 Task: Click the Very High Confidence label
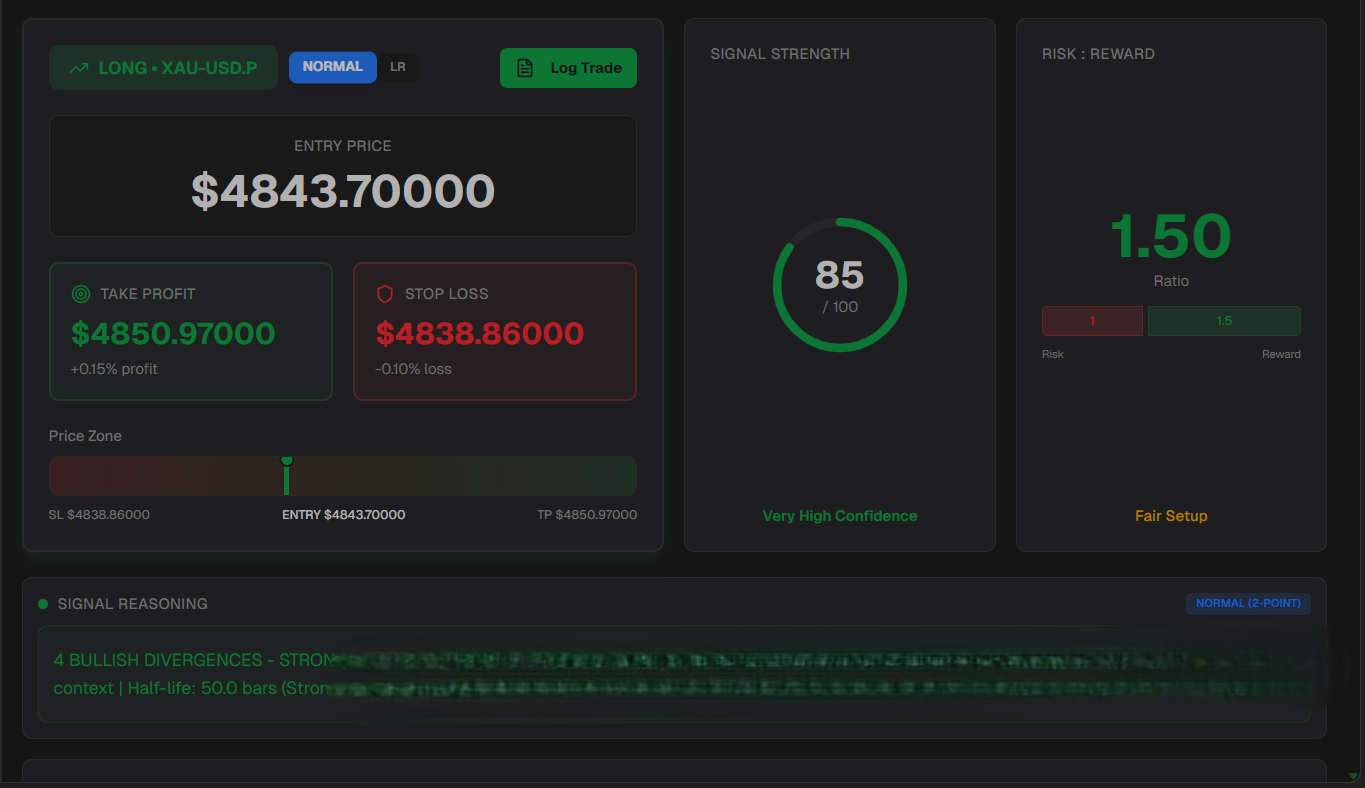tap(839, 516)
